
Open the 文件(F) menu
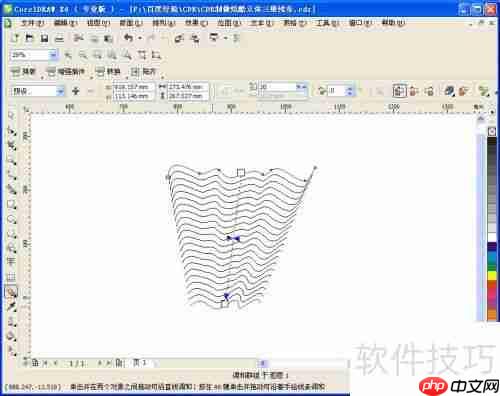point(32,23)
